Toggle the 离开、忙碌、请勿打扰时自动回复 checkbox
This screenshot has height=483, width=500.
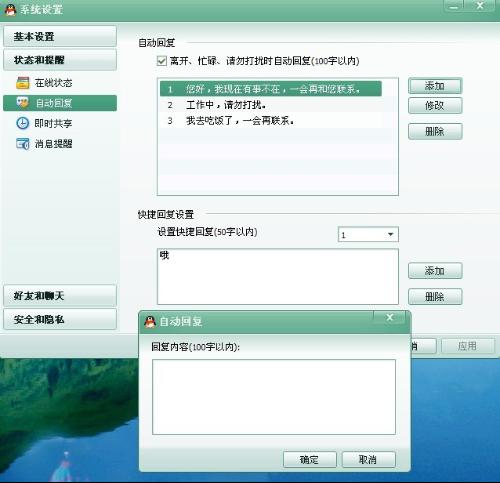(x=162, y=61)
